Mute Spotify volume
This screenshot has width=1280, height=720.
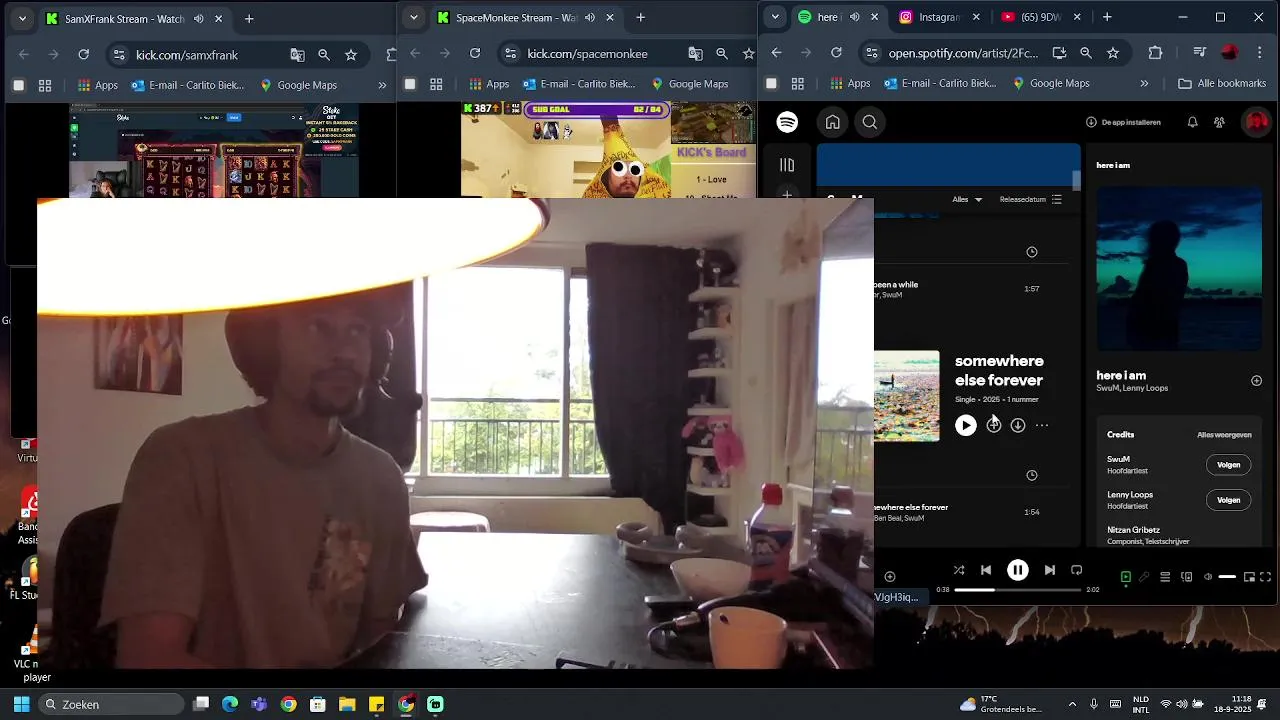click(1207, 577)
